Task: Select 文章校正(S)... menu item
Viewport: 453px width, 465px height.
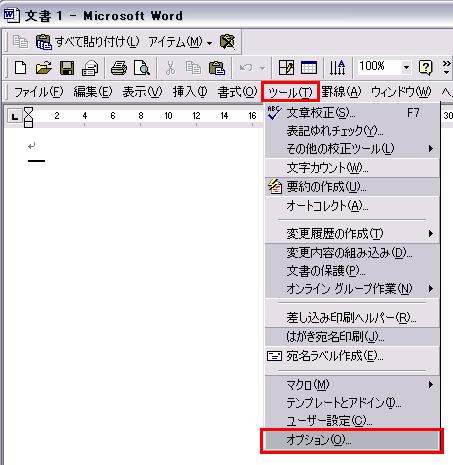Action: pyautogui.click(x=352, y=113)
